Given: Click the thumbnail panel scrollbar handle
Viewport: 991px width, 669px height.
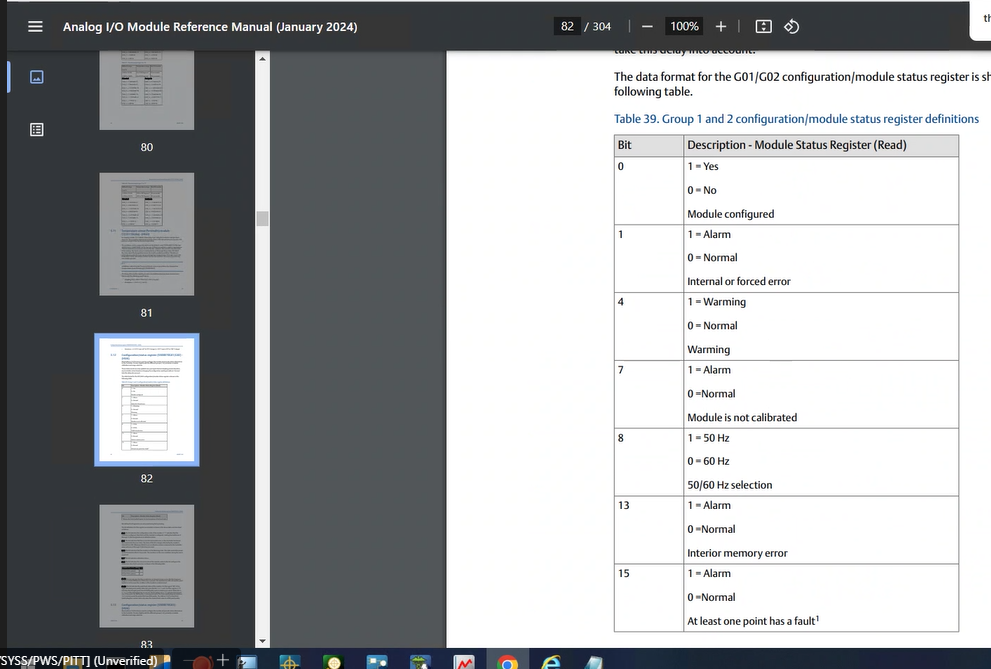Looking at the screenshot, I should 263,218.
